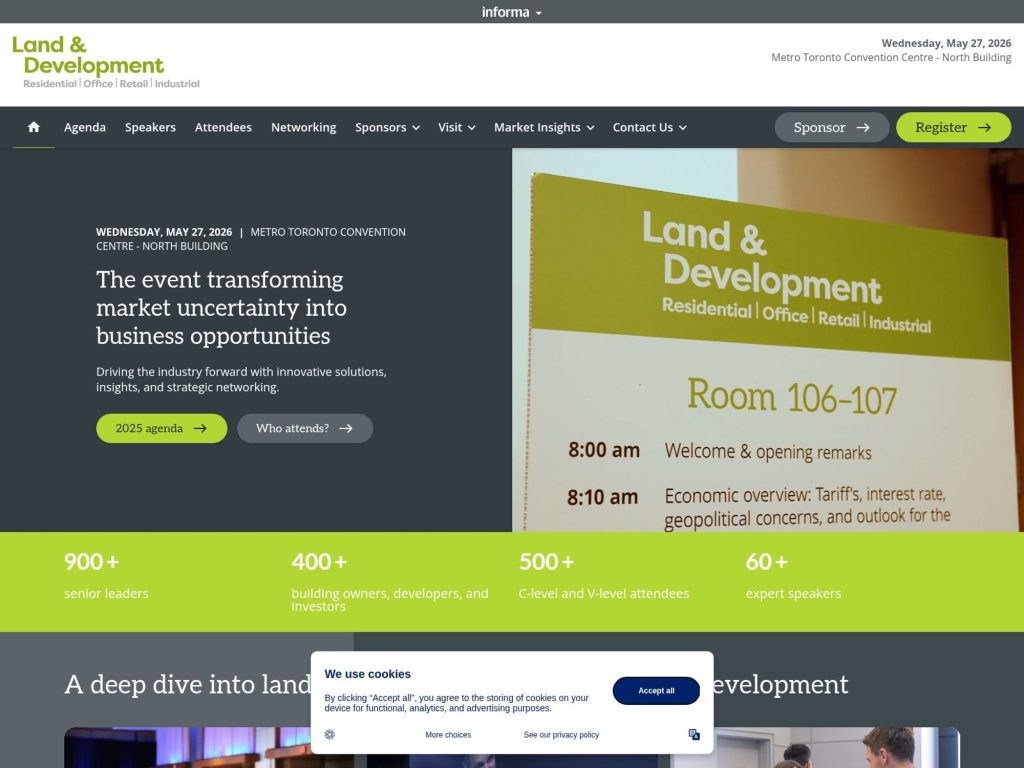Expand the Market Insights dropdown
Image resolution: width=1024 pixels, height=768 pixels.
pyautogui.click(x=544, y=127)
